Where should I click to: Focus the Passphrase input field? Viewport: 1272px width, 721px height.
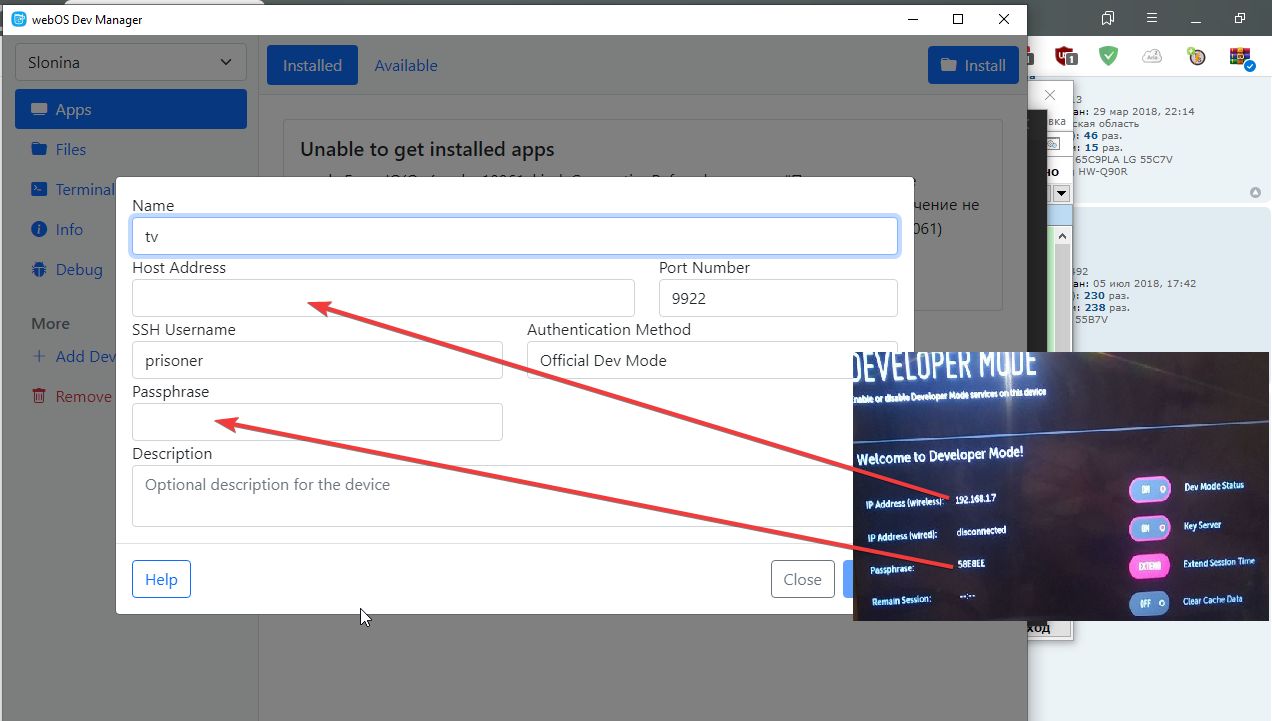pos(317,422)
